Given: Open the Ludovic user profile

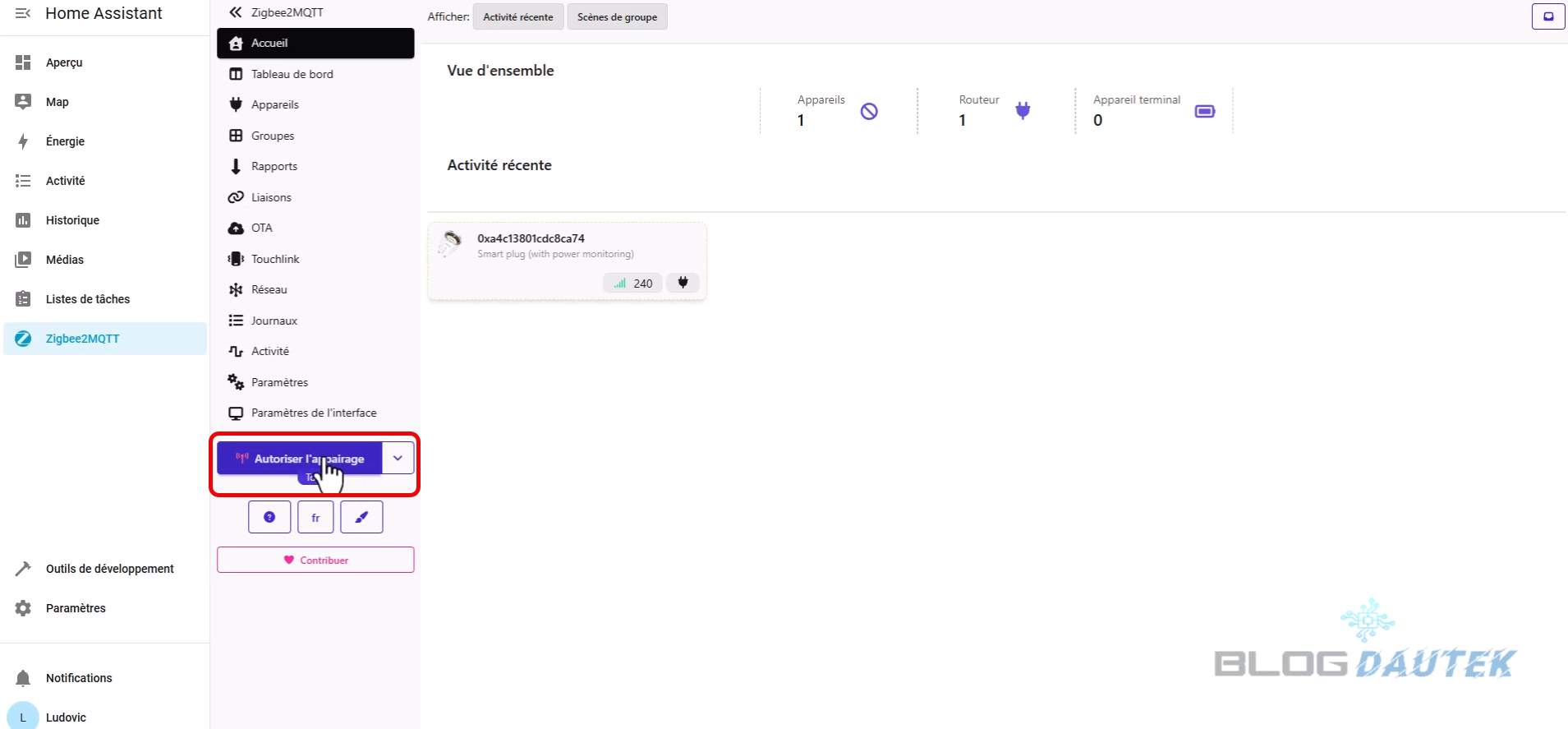Looking at the screenshot, I should [66, 717].
